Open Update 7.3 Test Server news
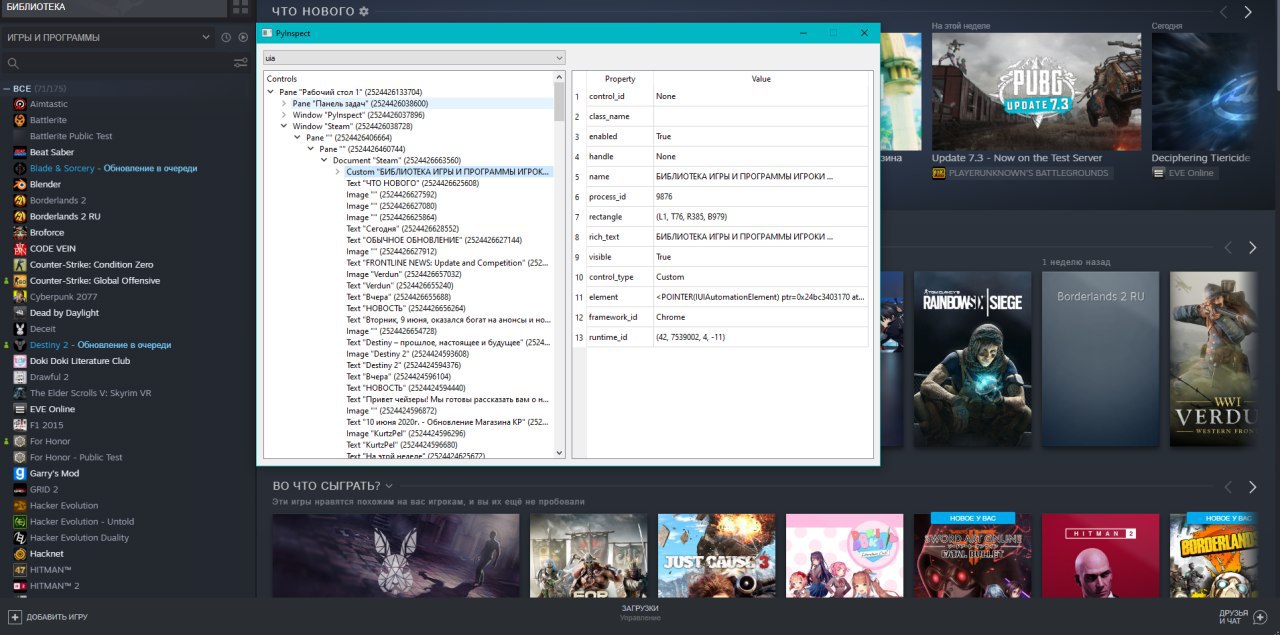The height and width of the screenshot is (635, 1280). click(x=1017, y=158)
